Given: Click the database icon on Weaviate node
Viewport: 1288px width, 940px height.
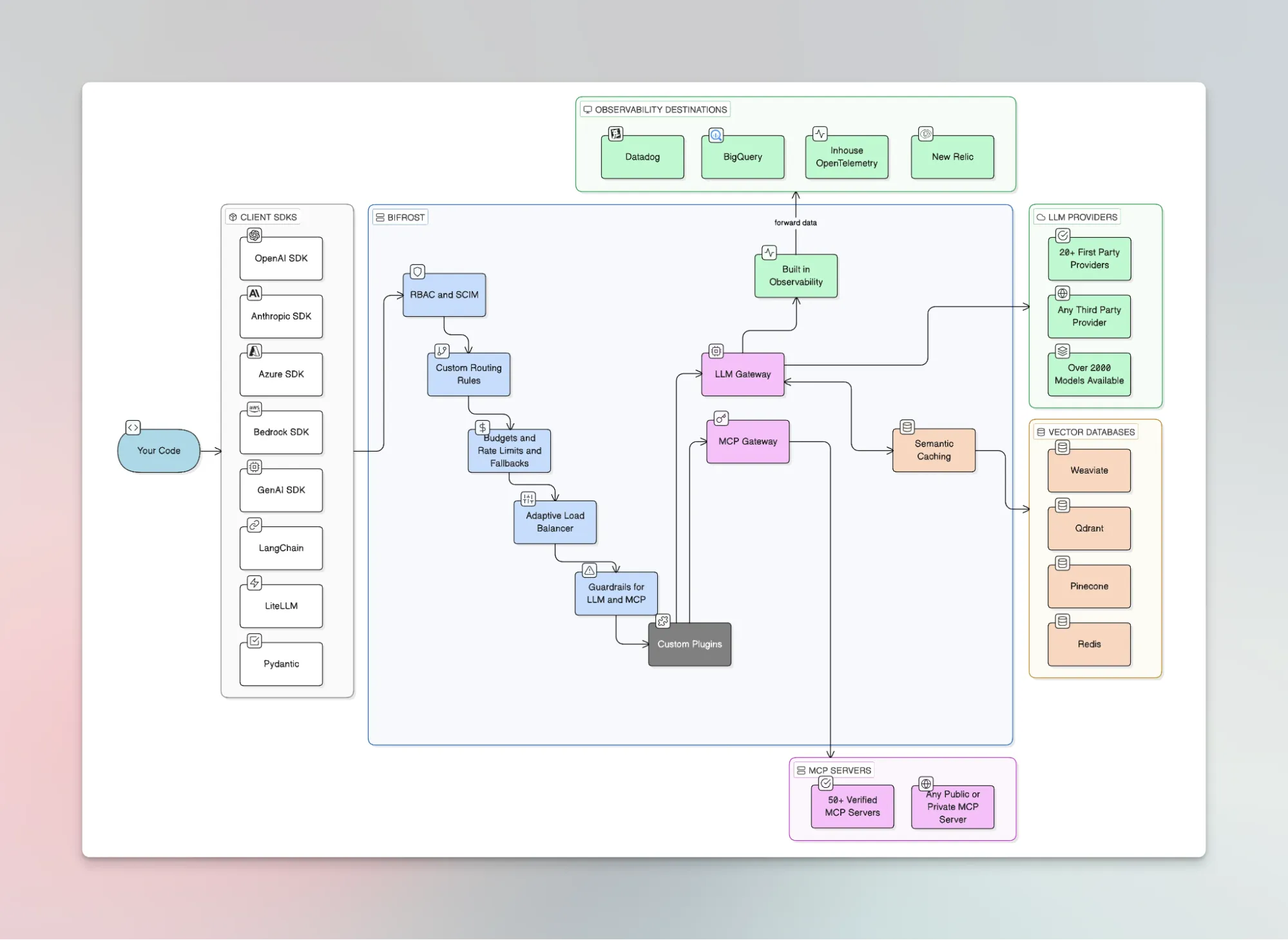Looking at the screenshot, I should (1062, 448).
